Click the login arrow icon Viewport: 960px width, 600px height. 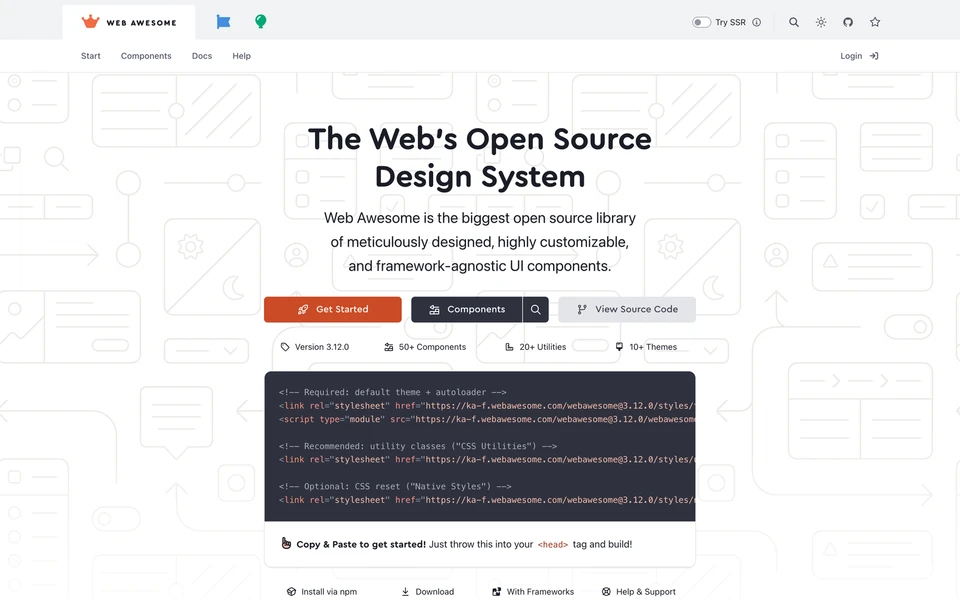(874, 56)
